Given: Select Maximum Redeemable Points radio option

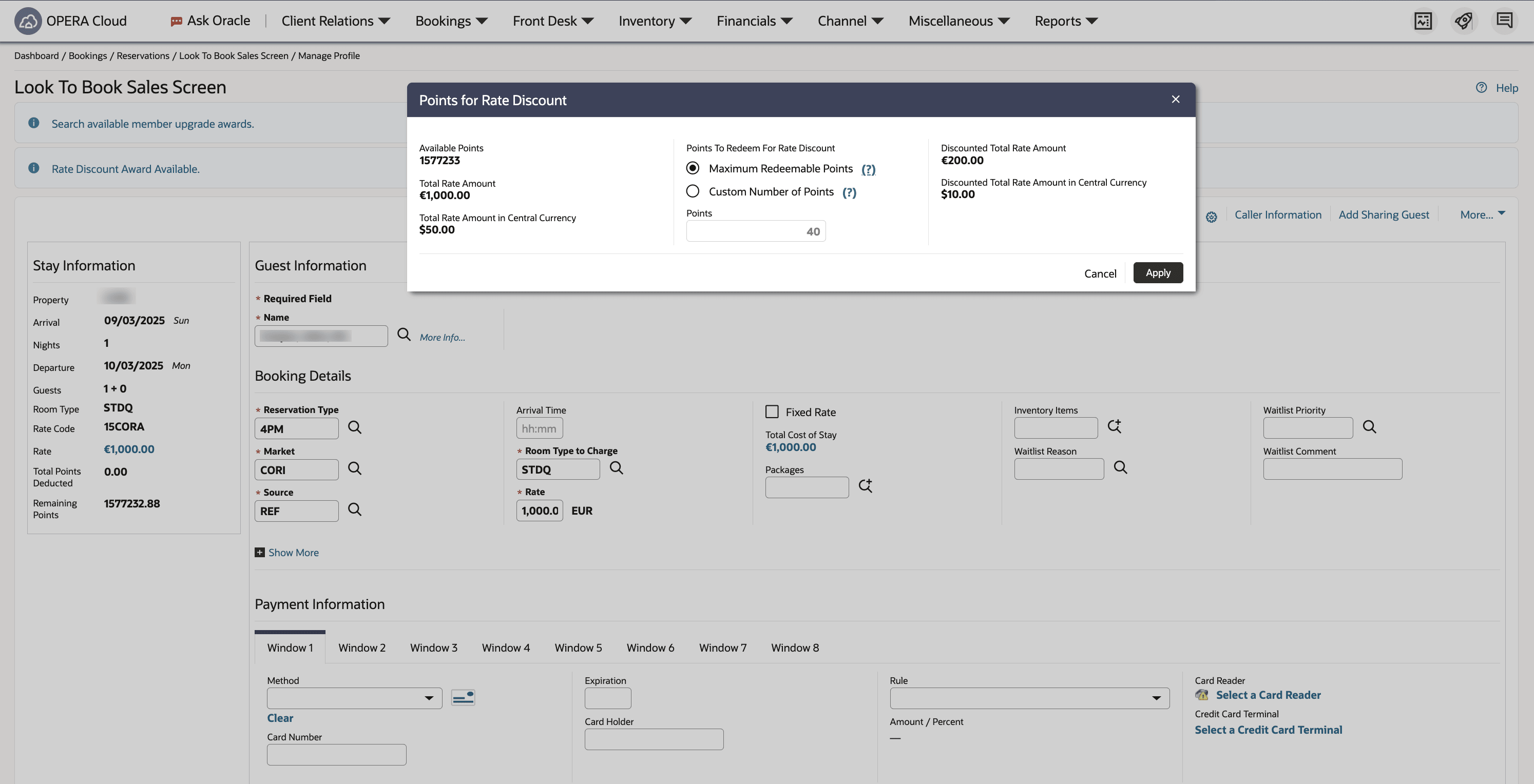Looking at the screenshot, I should point(693,168).
